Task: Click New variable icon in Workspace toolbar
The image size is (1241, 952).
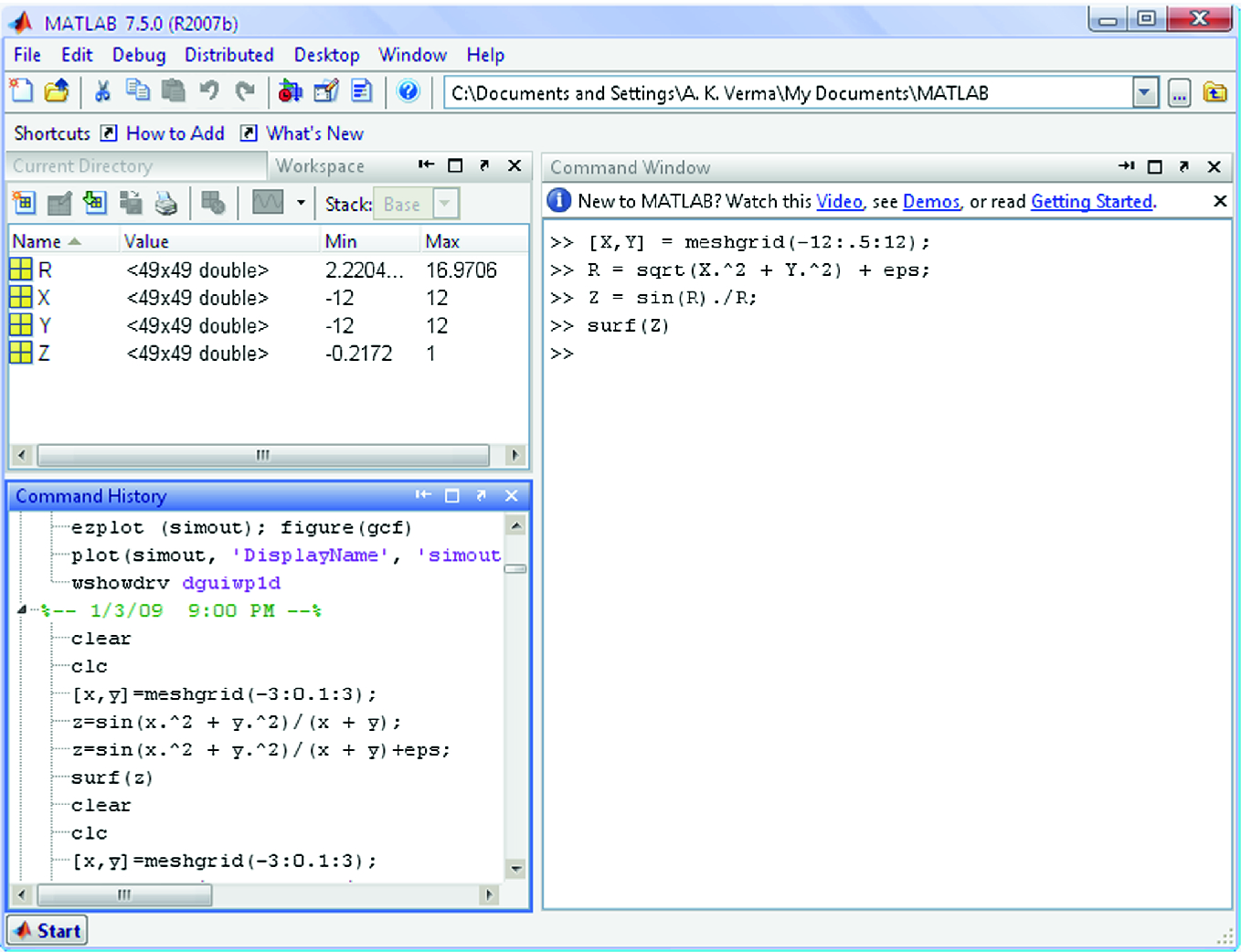Action: [24, 203]
